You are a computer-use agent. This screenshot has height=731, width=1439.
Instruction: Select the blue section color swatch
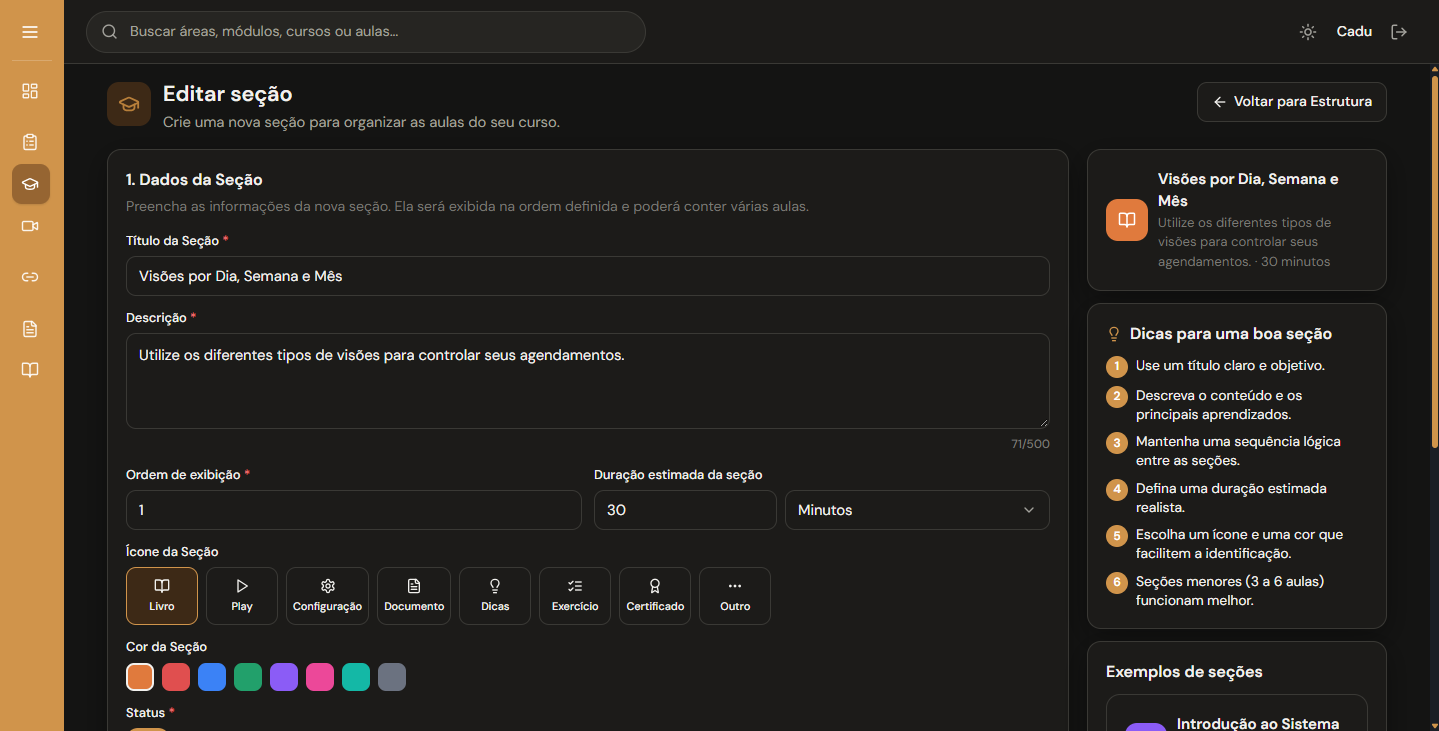(212, 677)
